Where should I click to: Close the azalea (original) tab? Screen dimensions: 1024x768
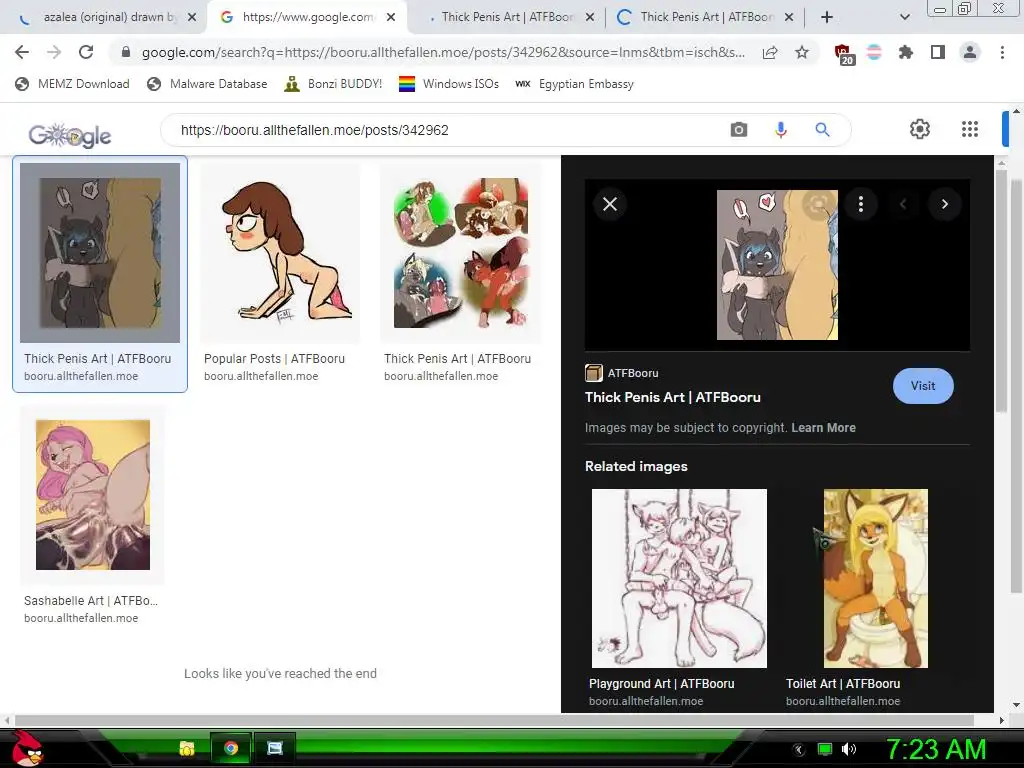(x=192, y=18)
